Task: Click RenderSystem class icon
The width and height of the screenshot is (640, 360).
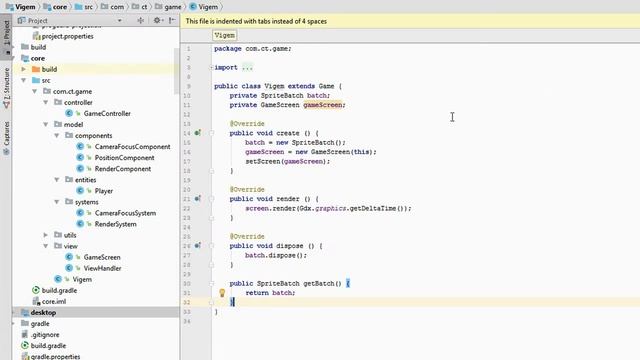Action: point(80,224)
